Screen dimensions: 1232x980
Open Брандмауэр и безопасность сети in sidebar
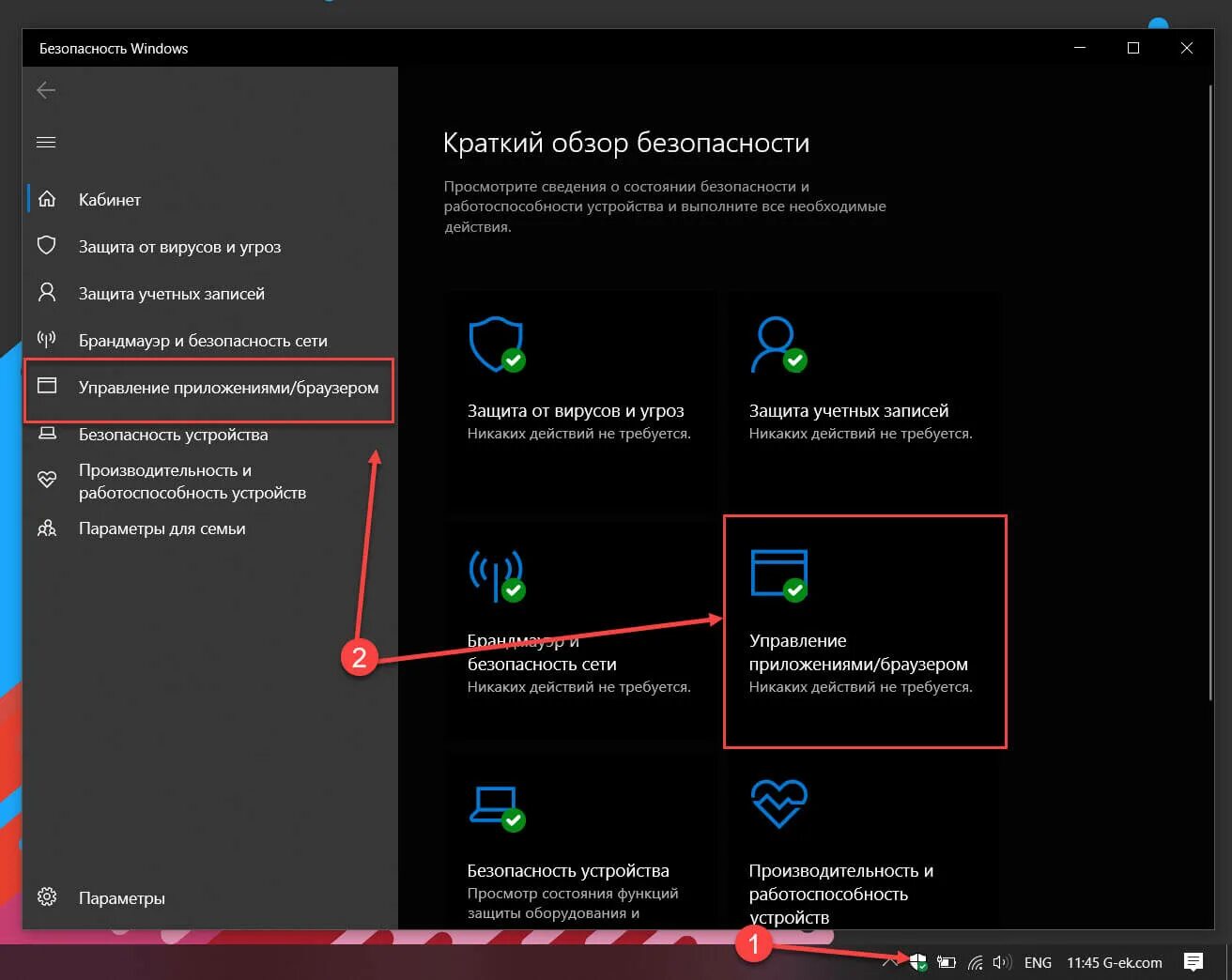(x=210, y=340)
